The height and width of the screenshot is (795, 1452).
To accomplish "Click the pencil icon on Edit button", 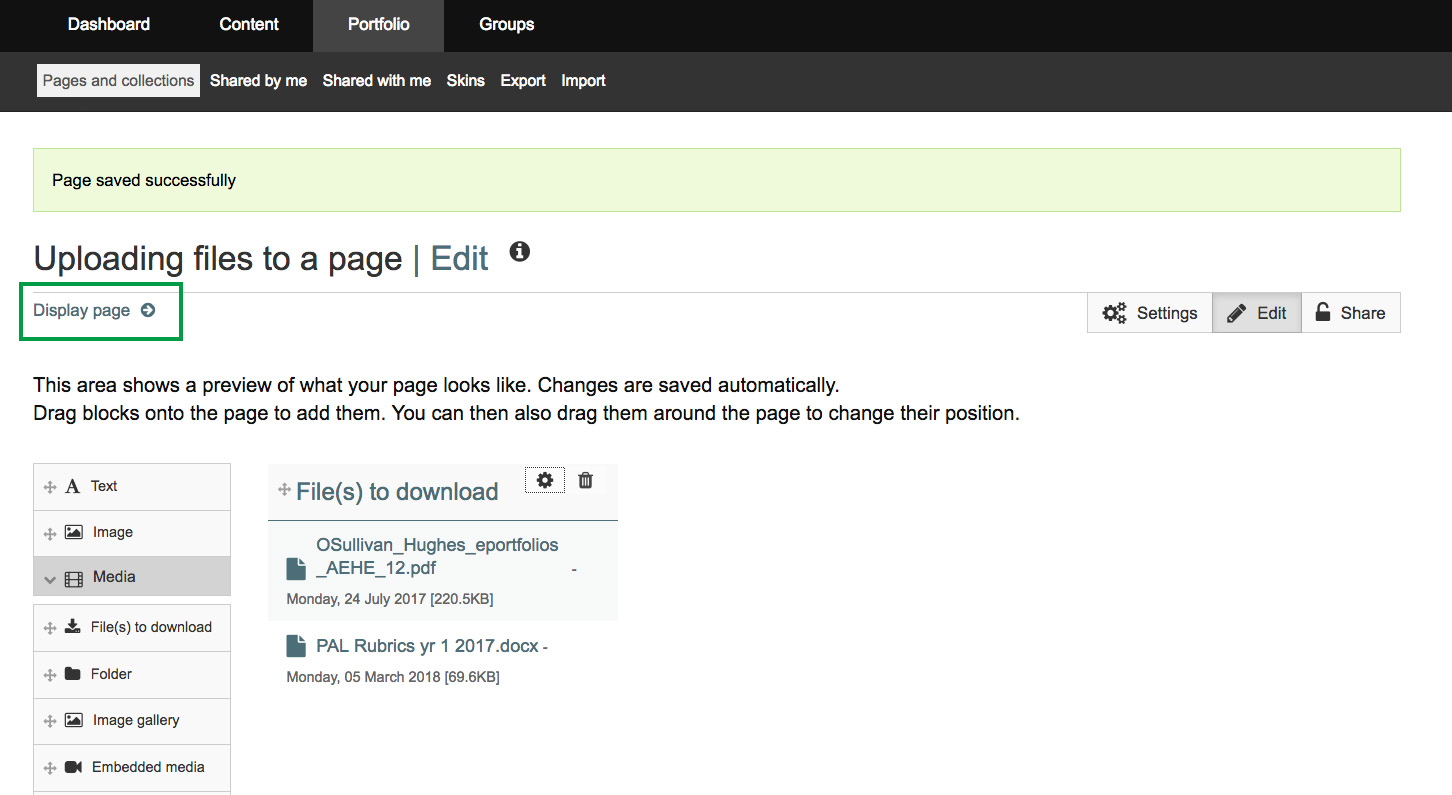I will coord(1237,313).
